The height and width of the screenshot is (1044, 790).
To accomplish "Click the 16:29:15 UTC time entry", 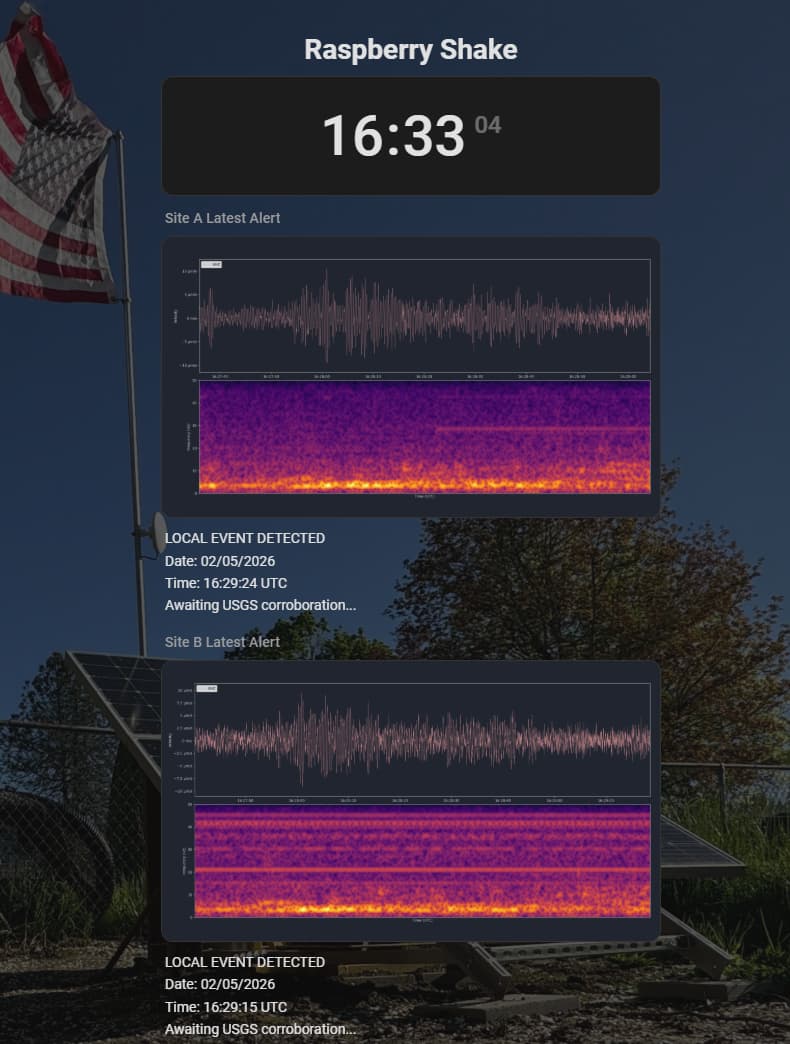I will 226,1006.
